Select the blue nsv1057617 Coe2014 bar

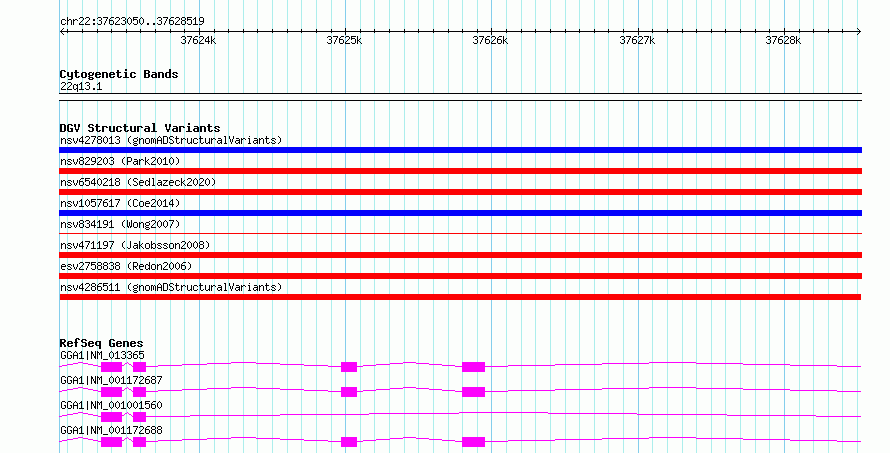coord(460,213)
